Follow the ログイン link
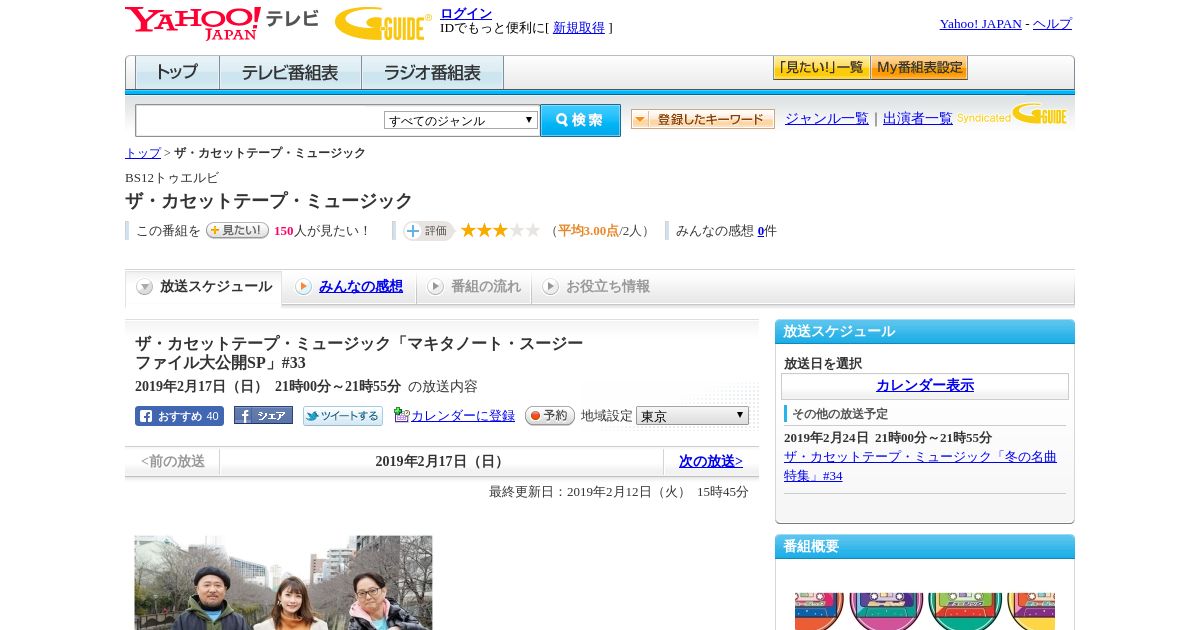This screenshot has width=1200, height=630. point(466,13)
